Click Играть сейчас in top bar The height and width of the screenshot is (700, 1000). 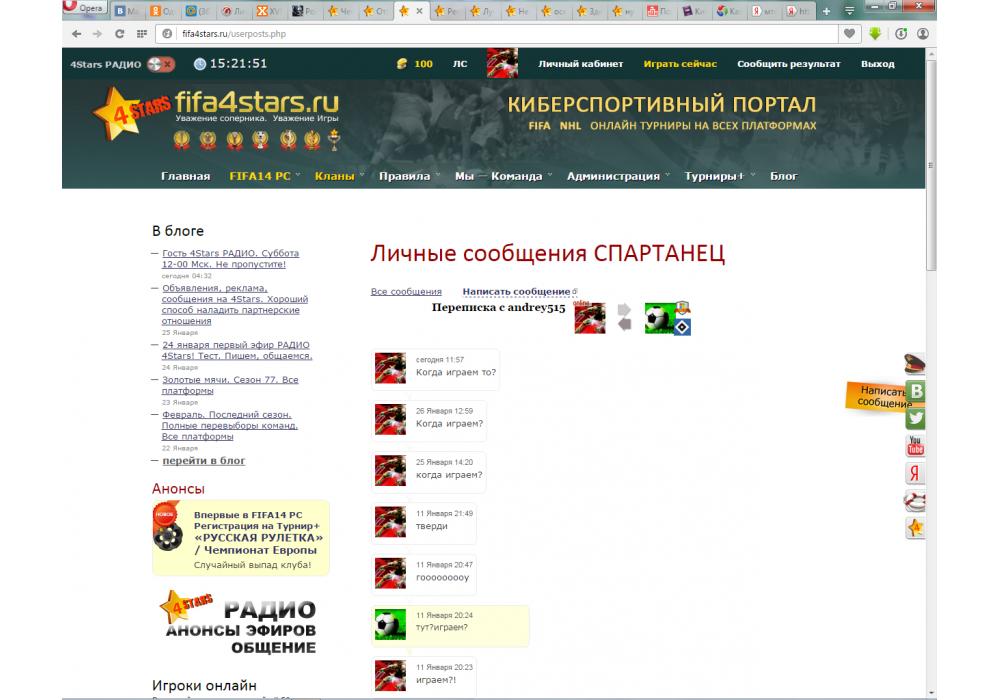[x=680, y=64]
